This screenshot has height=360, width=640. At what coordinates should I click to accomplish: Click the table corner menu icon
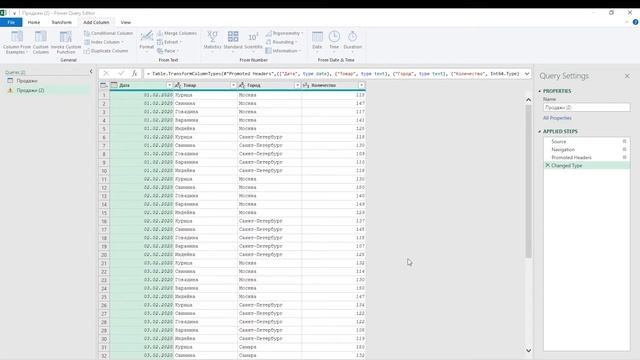[104, 85]
